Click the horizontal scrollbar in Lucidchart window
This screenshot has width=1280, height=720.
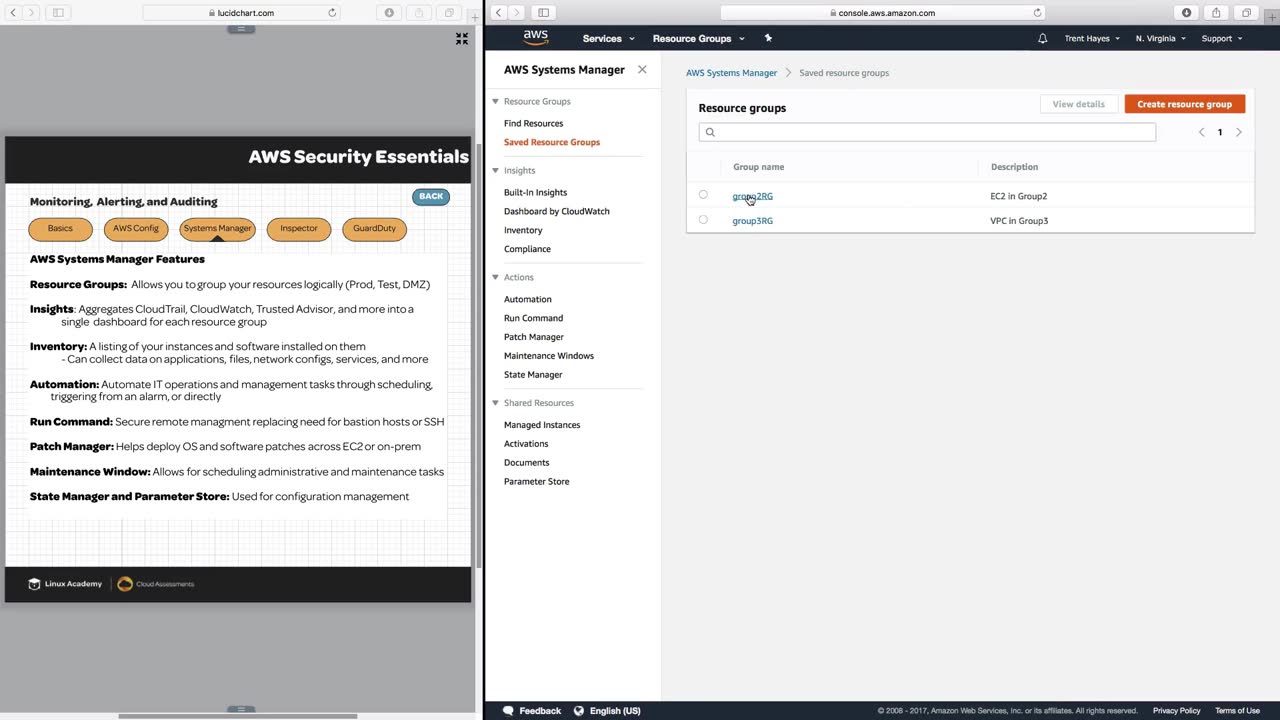tap(238, 716)
